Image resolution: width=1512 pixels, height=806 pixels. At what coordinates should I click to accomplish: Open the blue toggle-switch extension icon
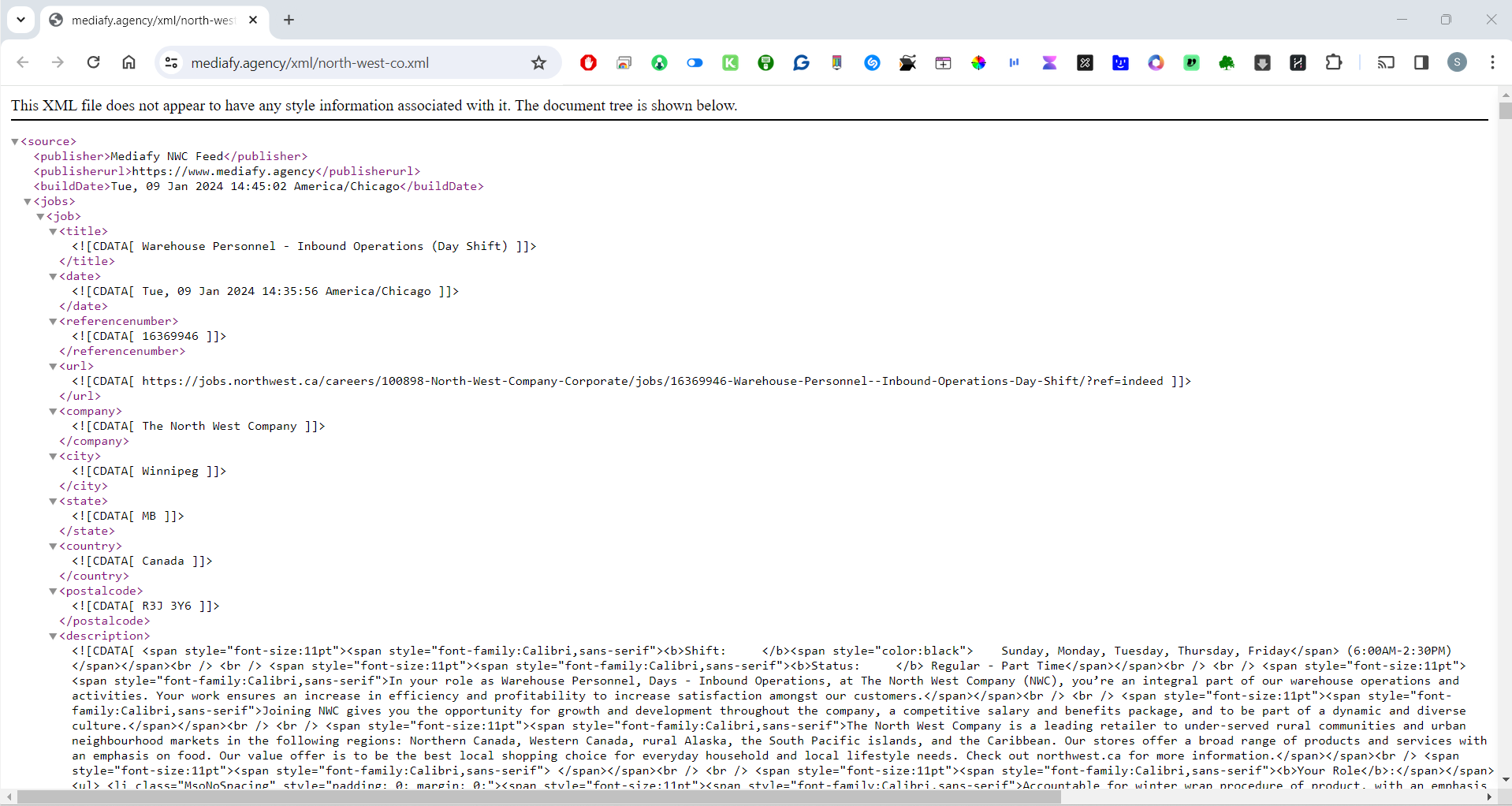pos(695,63)
